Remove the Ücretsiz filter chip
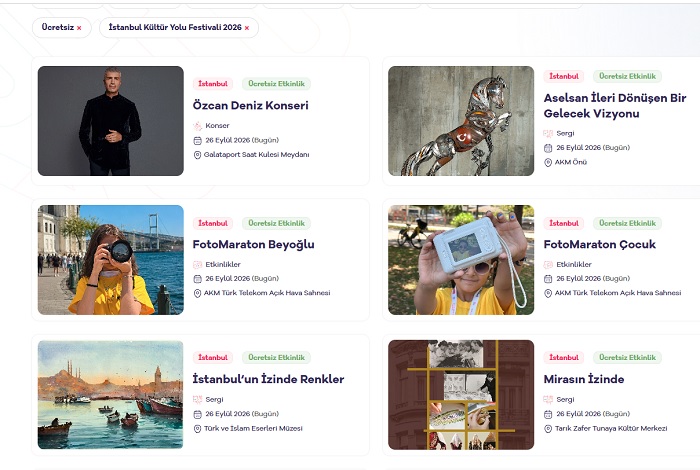This screenshot has width=700, height=470. [79, 28]
